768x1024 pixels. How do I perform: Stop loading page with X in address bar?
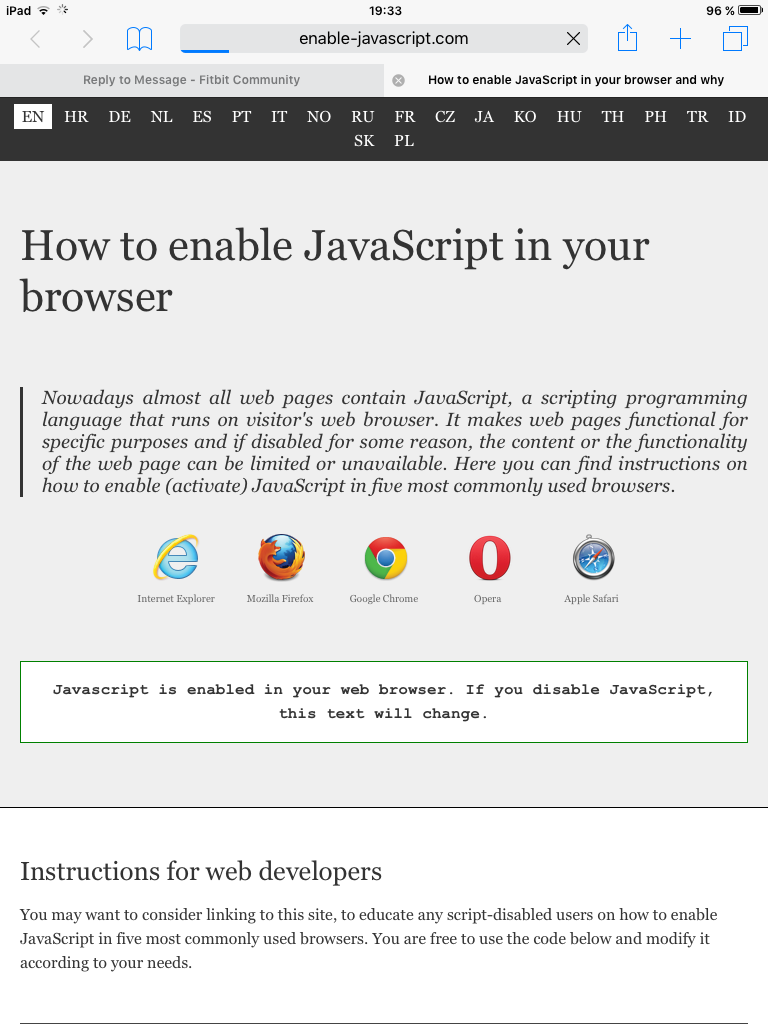coord(573,39)
